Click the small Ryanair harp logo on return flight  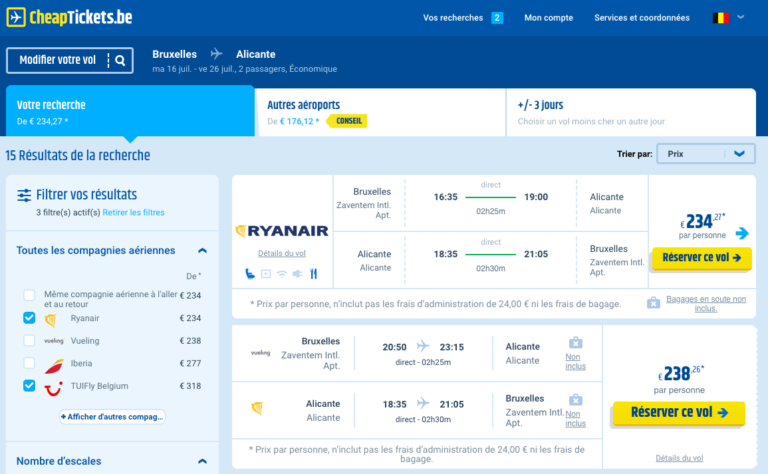[x=257, y=408]
